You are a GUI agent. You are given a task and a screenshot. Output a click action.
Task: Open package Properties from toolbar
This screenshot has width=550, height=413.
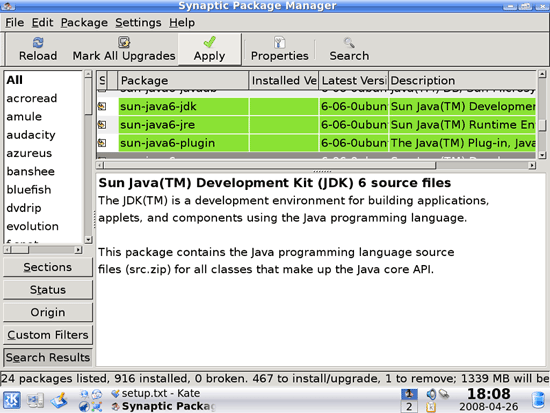click(x=280, y=49)
